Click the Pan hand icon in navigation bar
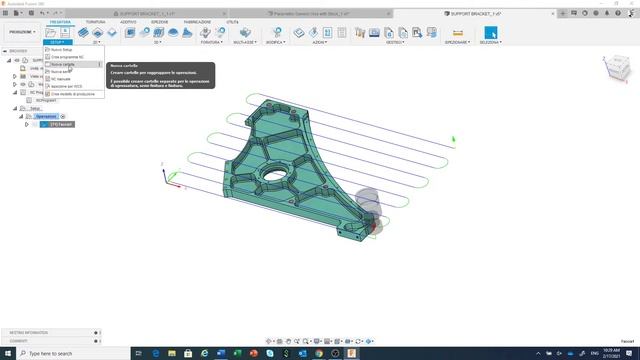The image size is (640, 360). pos(288,341)
